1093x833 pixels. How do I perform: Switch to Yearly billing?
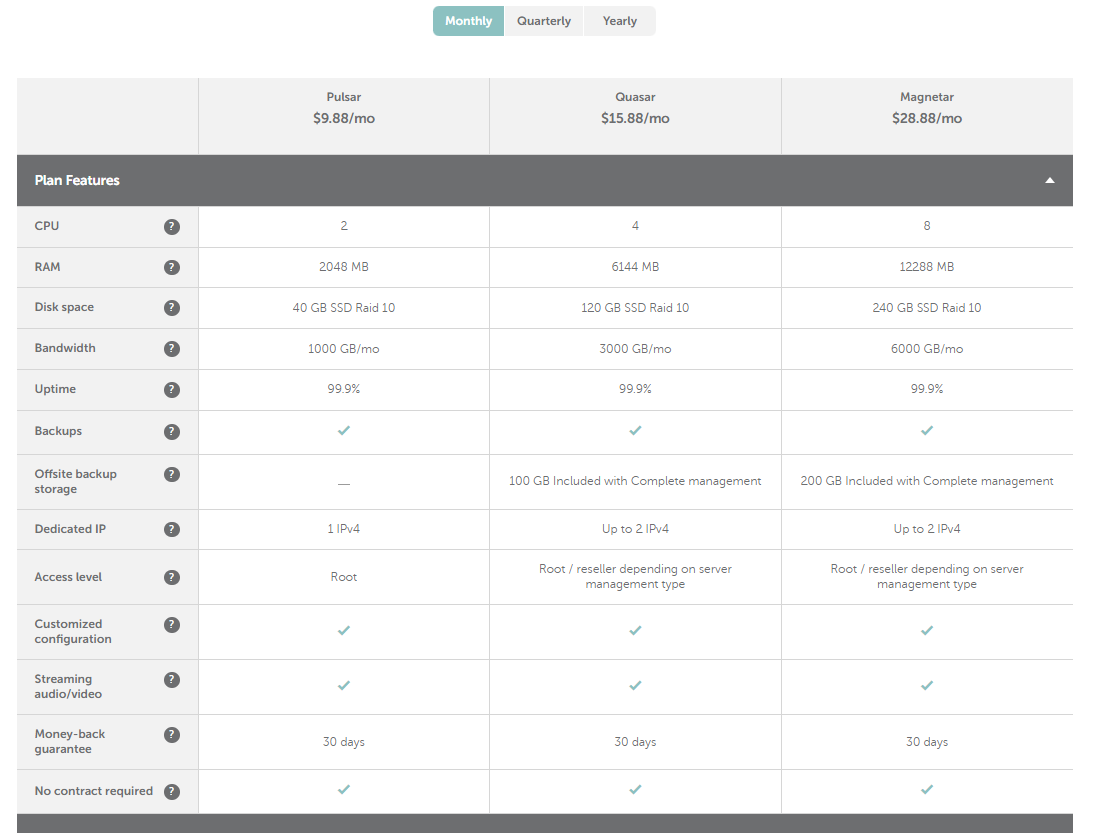(x=619, y=21)
